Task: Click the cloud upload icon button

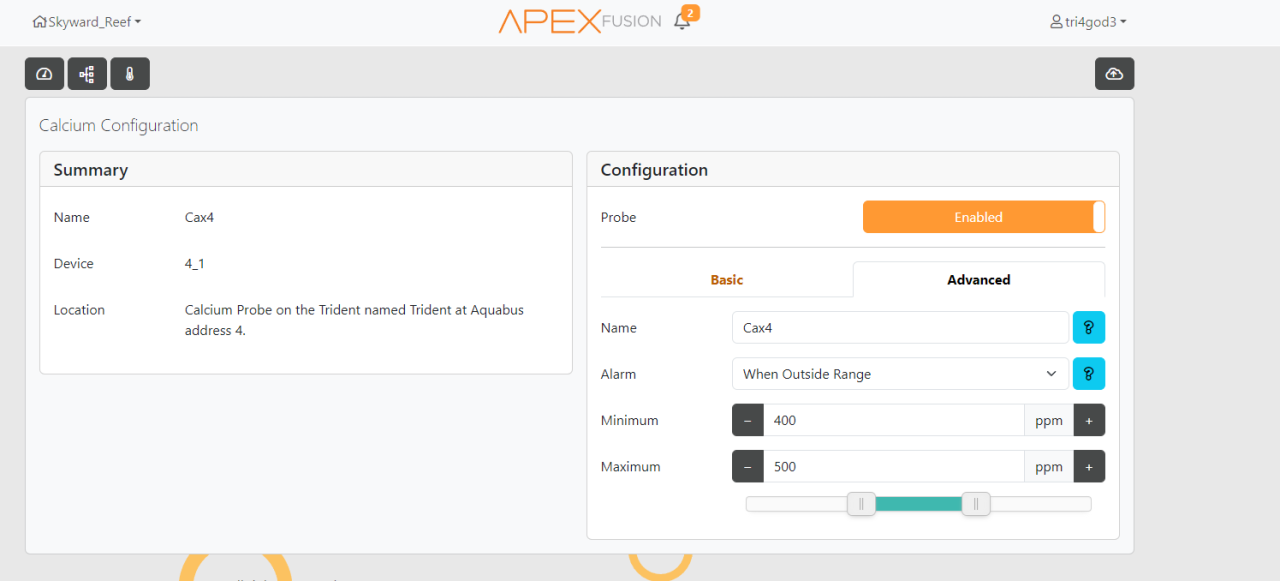Action: pyautogui.click(x=1114, y=74)
